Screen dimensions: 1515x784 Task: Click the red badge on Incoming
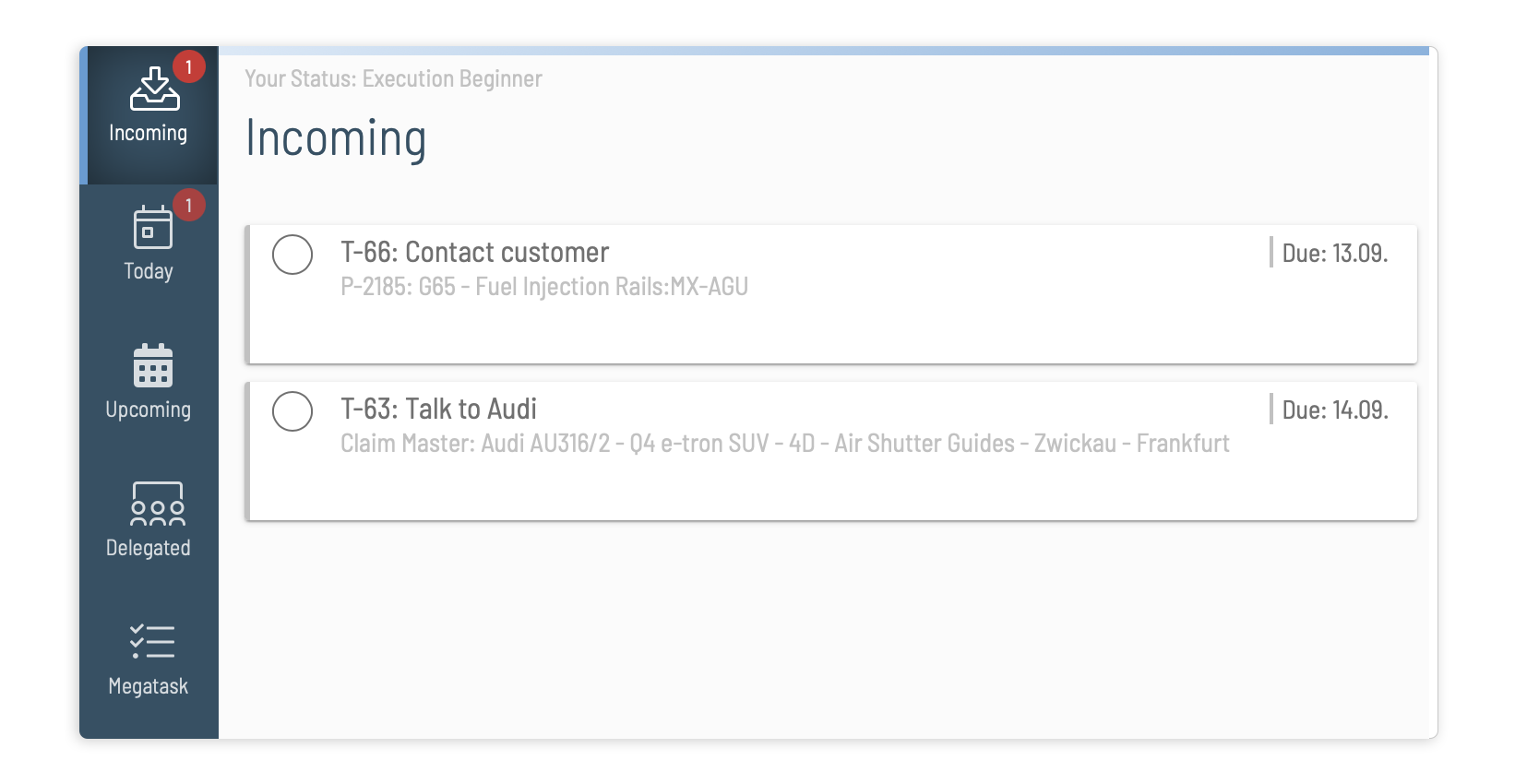coord(188,66)
